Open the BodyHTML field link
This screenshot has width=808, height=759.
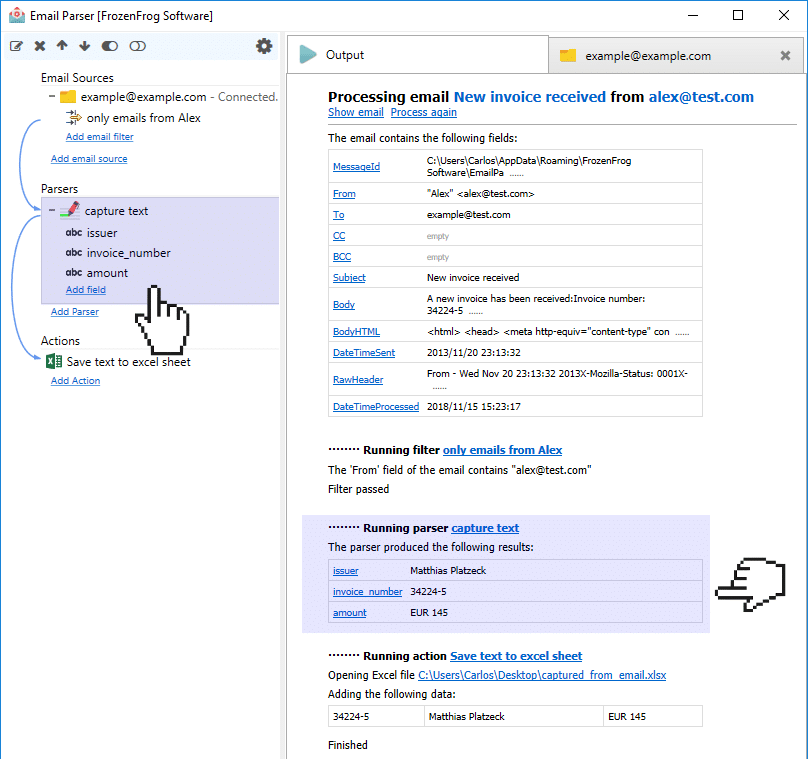tap(356, 332)
